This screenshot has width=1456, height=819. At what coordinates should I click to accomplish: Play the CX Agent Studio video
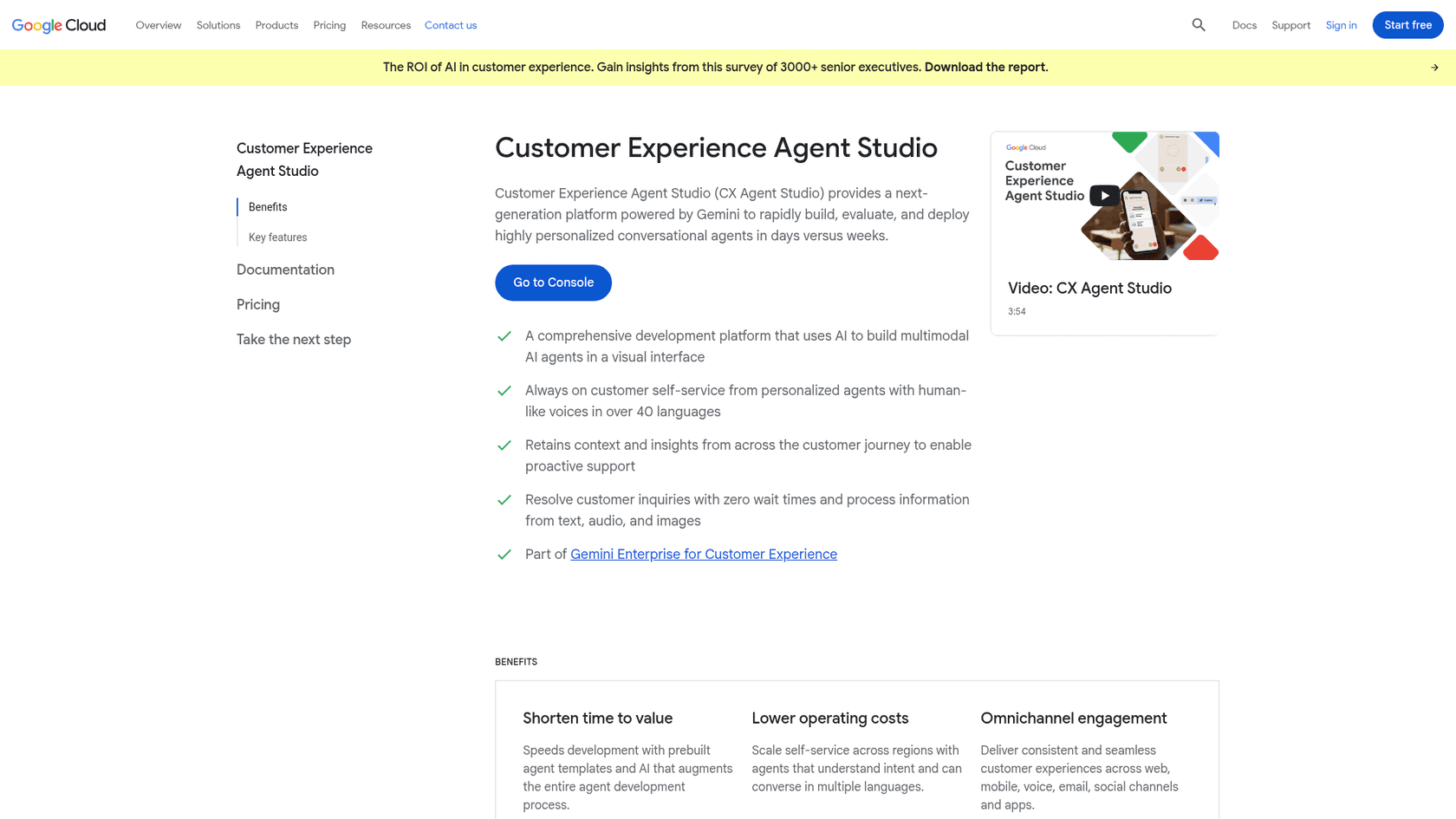(x=1104, y=196)
